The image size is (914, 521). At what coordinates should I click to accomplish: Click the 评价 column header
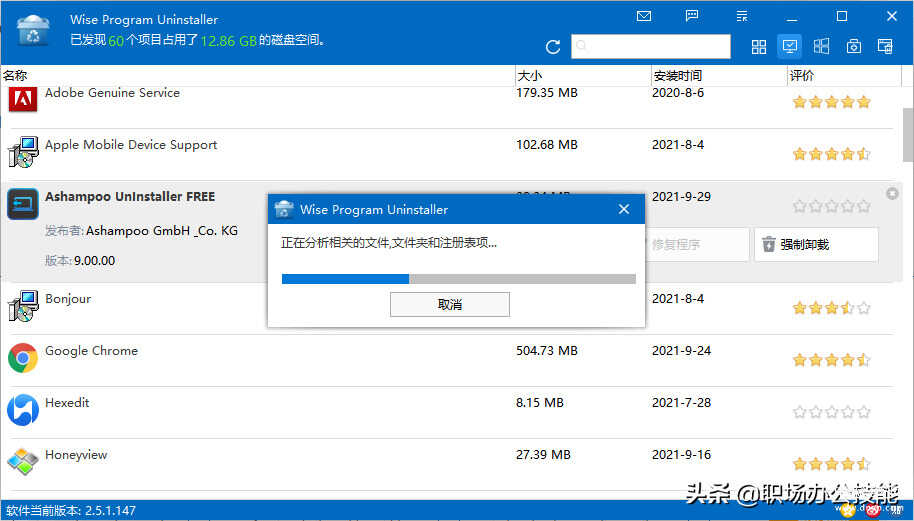(802, 76)
